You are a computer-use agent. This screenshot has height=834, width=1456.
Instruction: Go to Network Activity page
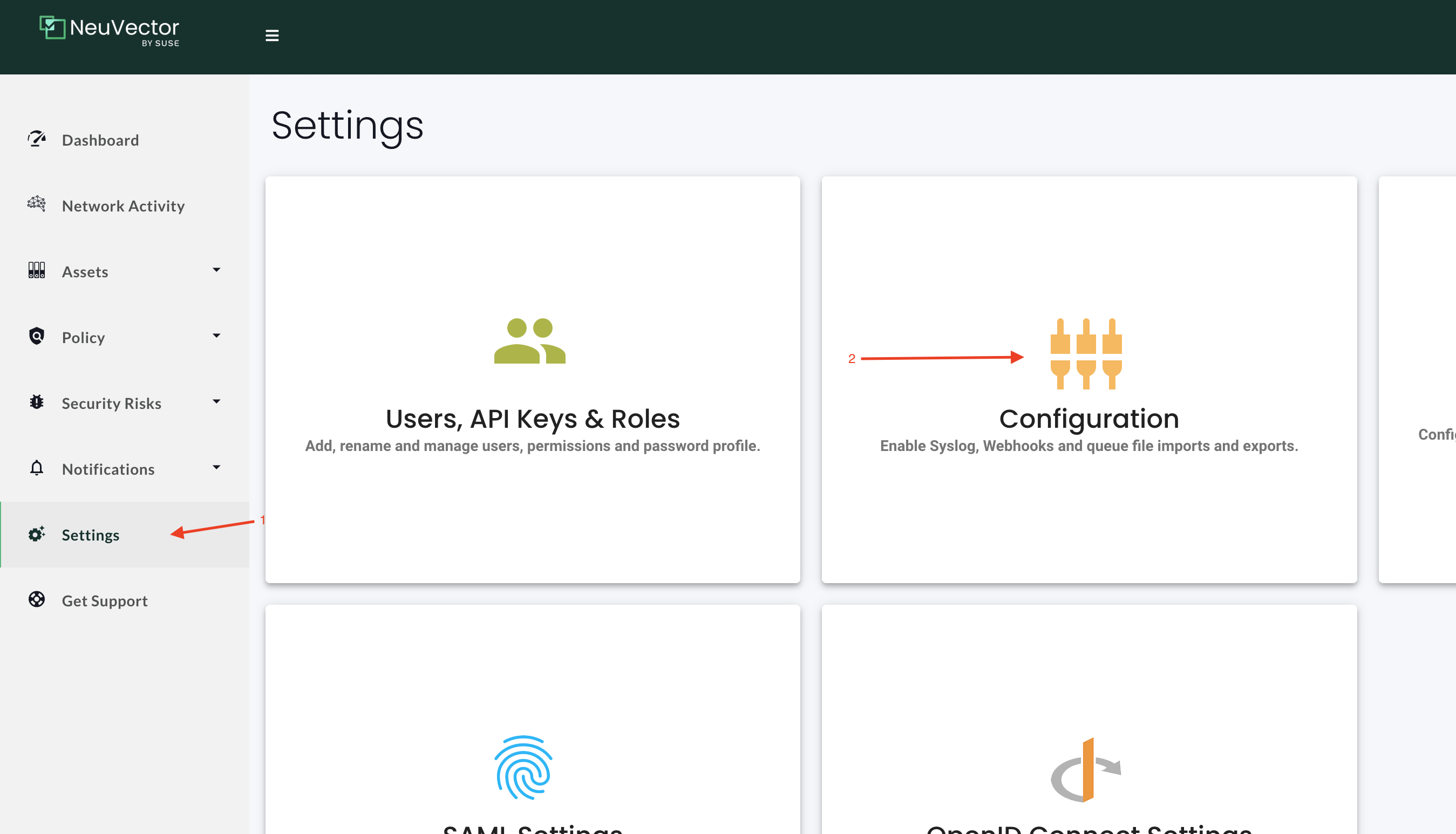(x=125, y=206)
